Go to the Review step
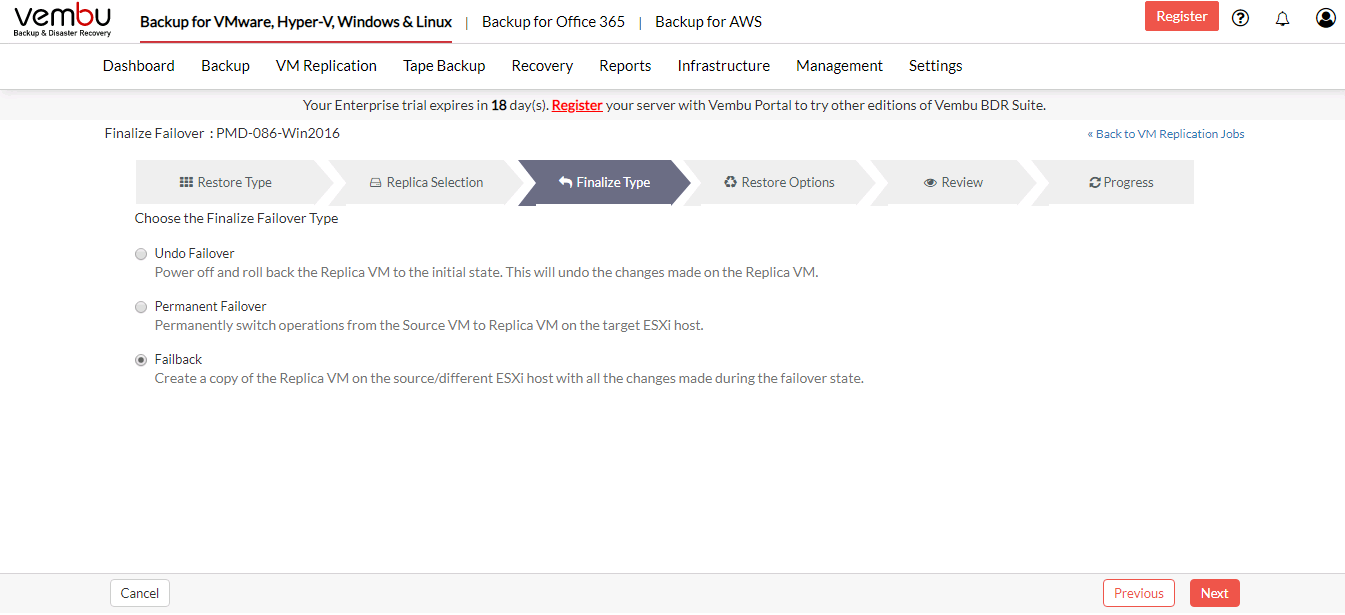This screenshot has width=1345, height=615. point(954,183)
